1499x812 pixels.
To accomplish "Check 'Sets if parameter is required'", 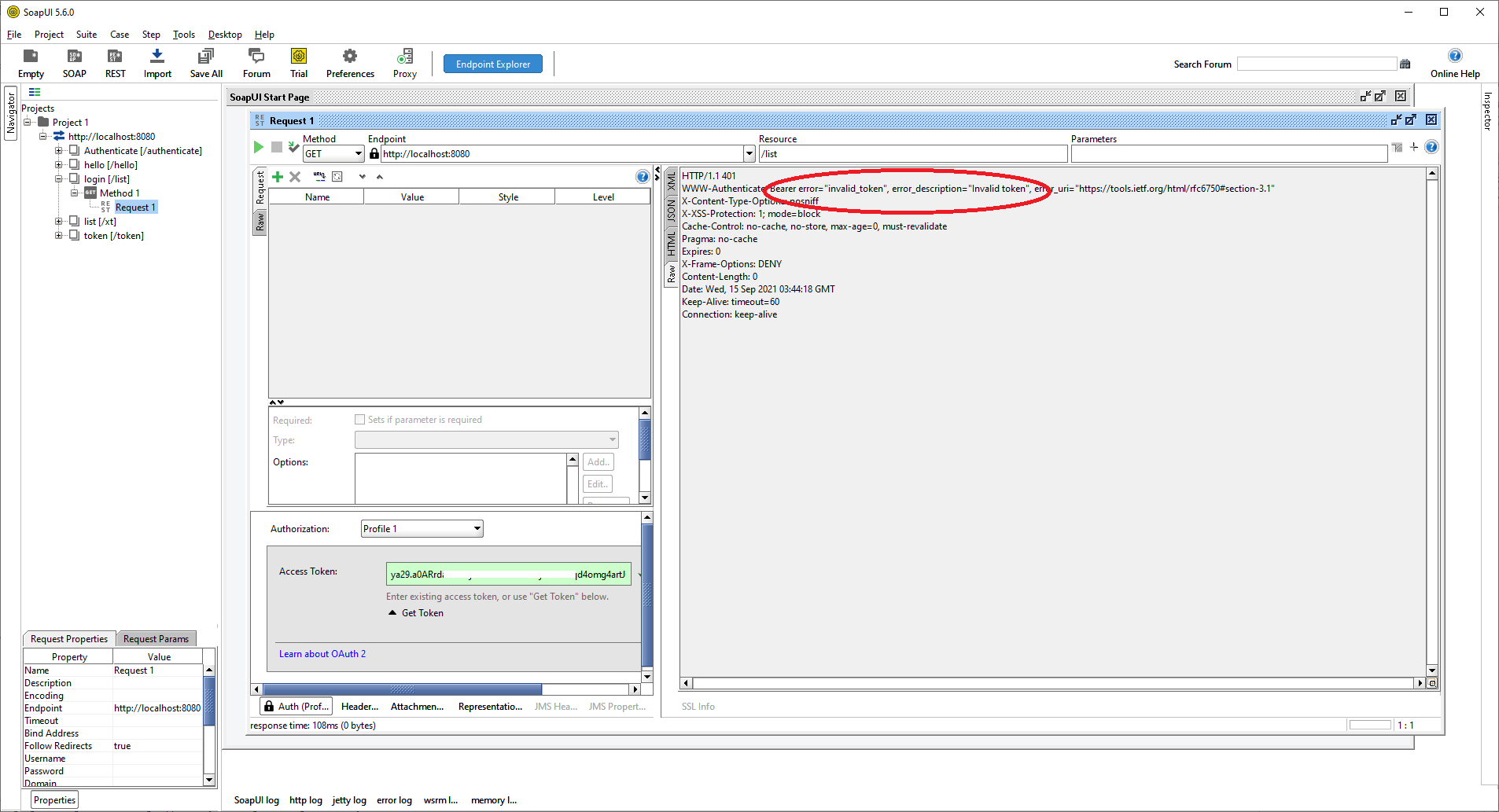I will (x=360, y=419).
